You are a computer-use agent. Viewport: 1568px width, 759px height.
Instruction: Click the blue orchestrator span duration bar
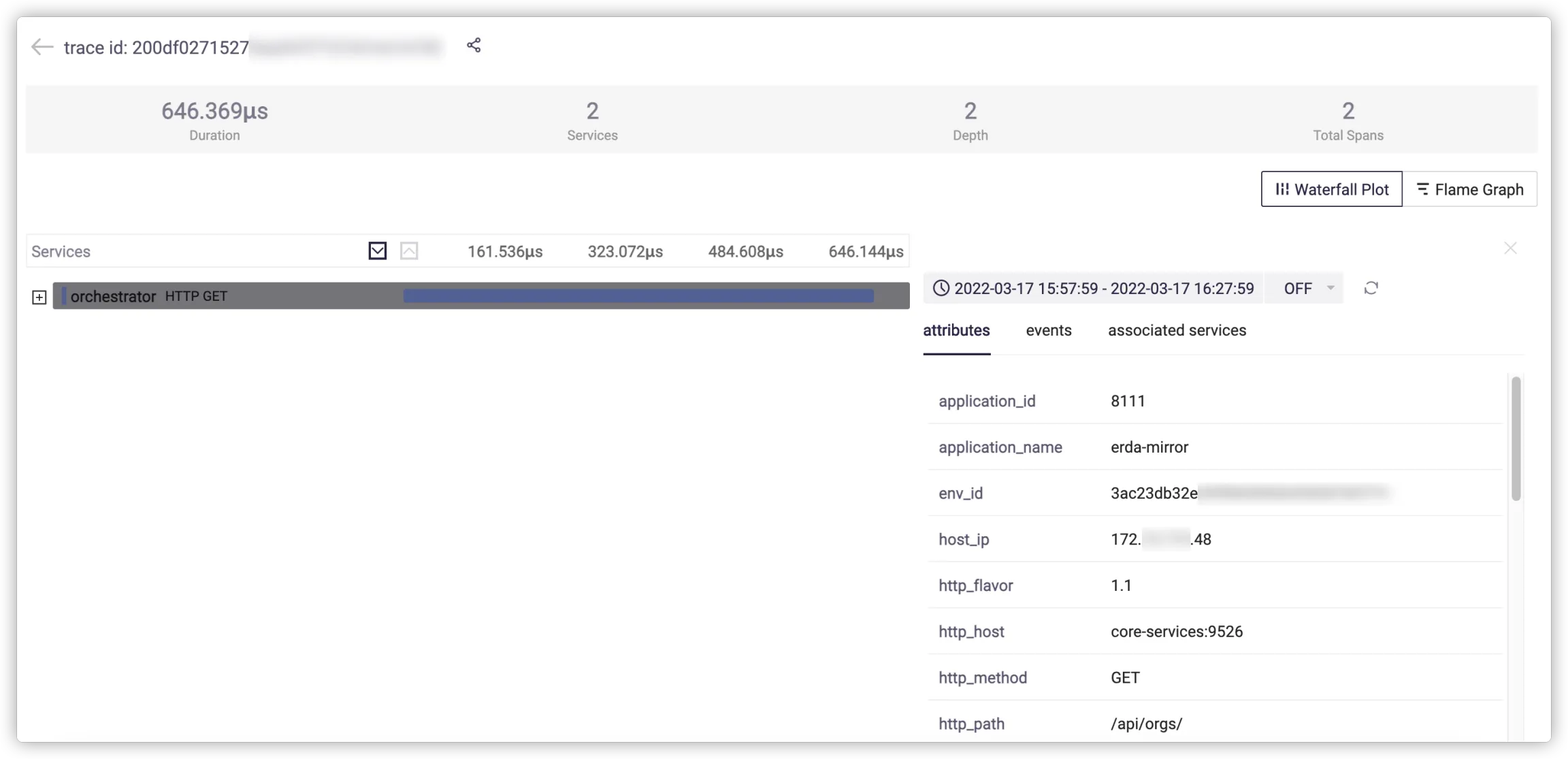(638, 296)
